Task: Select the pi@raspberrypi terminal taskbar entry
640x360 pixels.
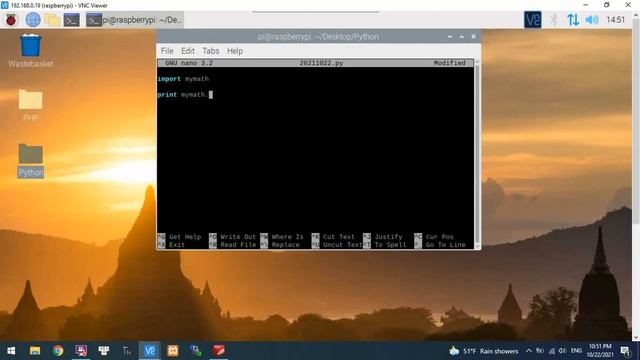Action: [x=135, y=20]
